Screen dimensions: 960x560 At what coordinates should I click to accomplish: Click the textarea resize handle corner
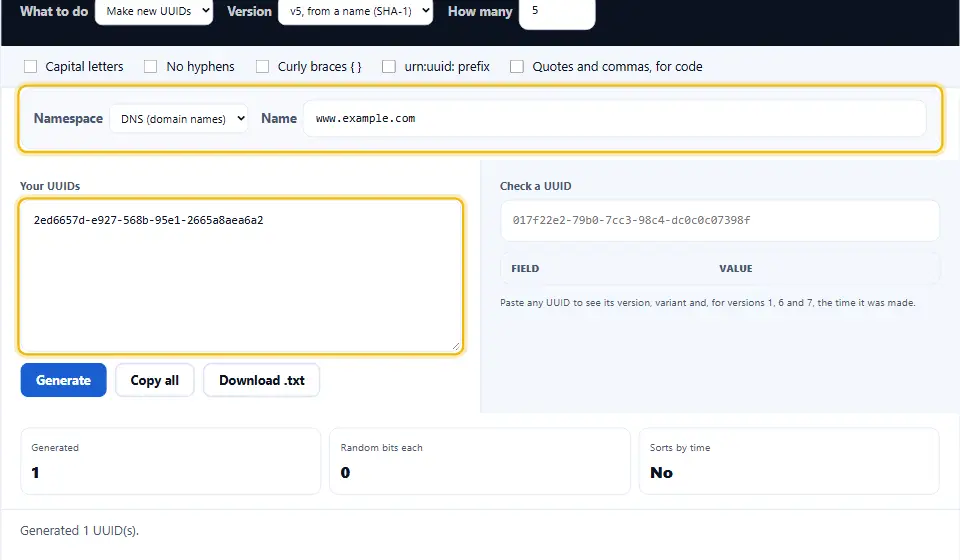pyautogui.click(x=456, y=346)
